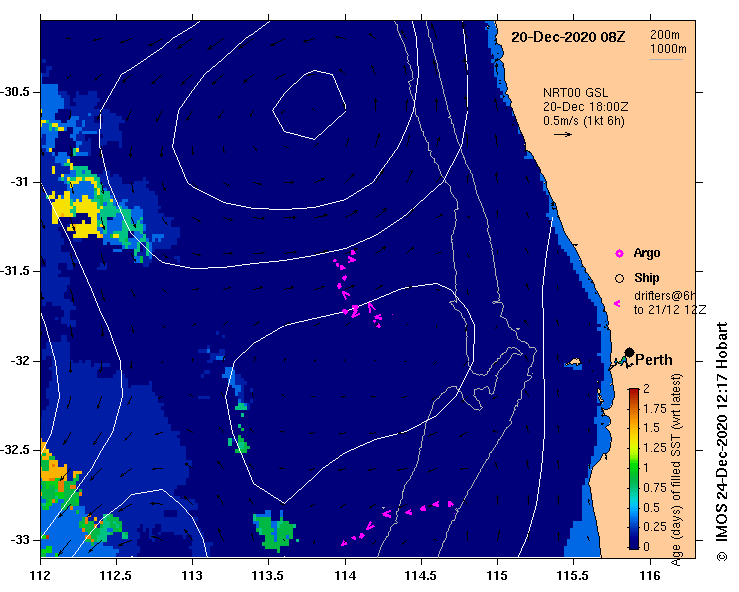This screenshot has width=739, height=592.
Task: Click the 'to 21/12 12Z' legend text
Action: point(670,310)
